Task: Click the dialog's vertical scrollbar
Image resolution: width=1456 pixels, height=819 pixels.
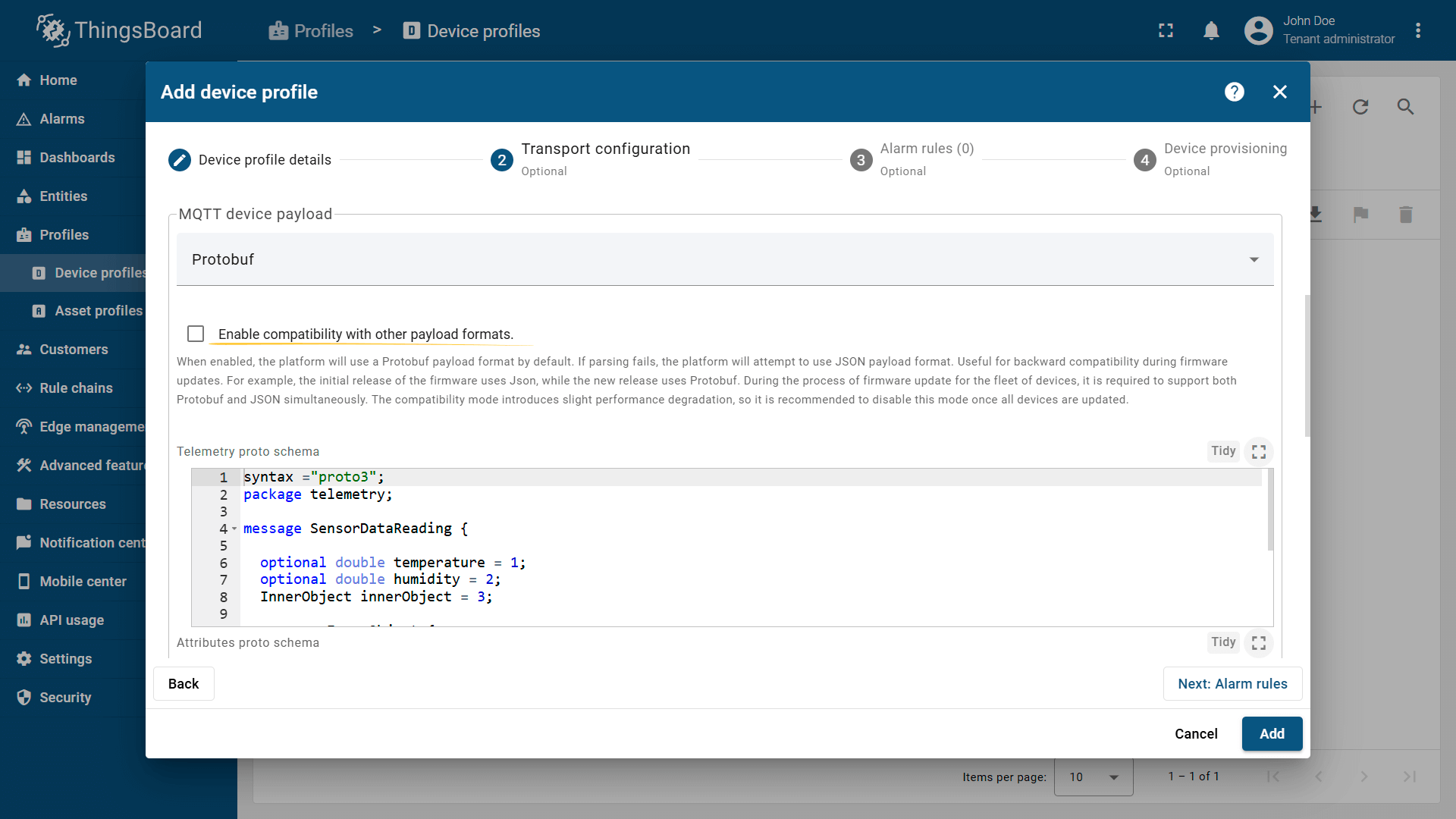Action: click(1307, 366)
